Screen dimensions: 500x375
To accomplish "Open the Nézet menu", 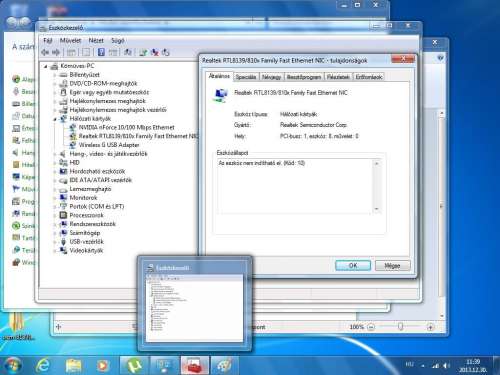I will coord(96,41).
